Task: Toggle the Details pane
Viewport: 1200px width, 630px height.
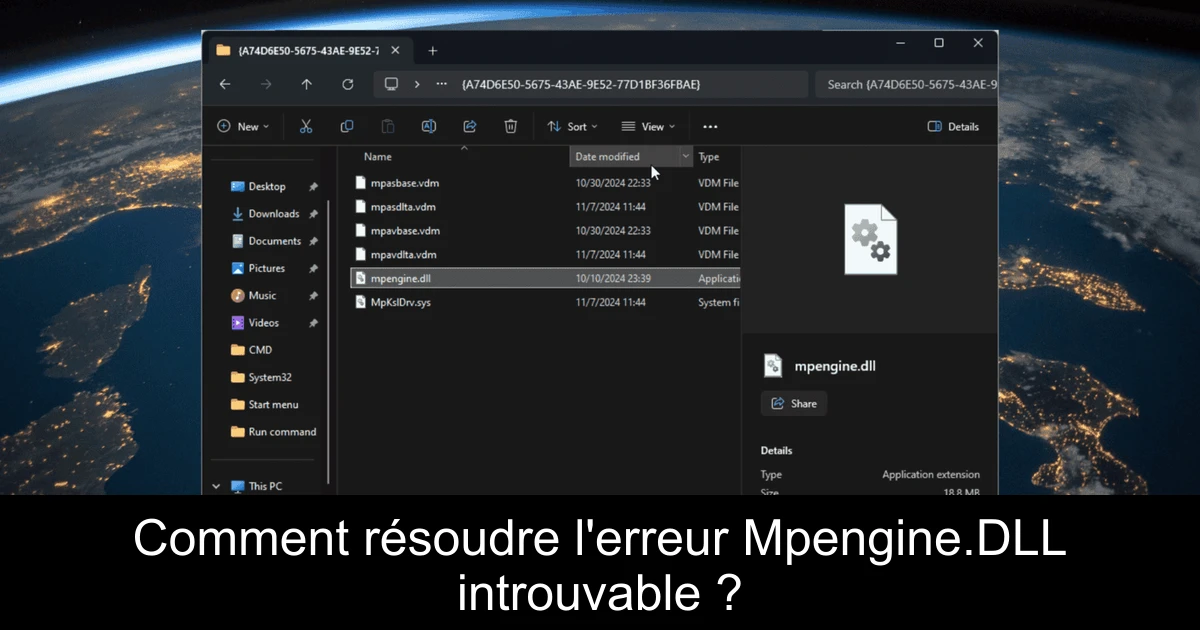Action: click(951, 126)
